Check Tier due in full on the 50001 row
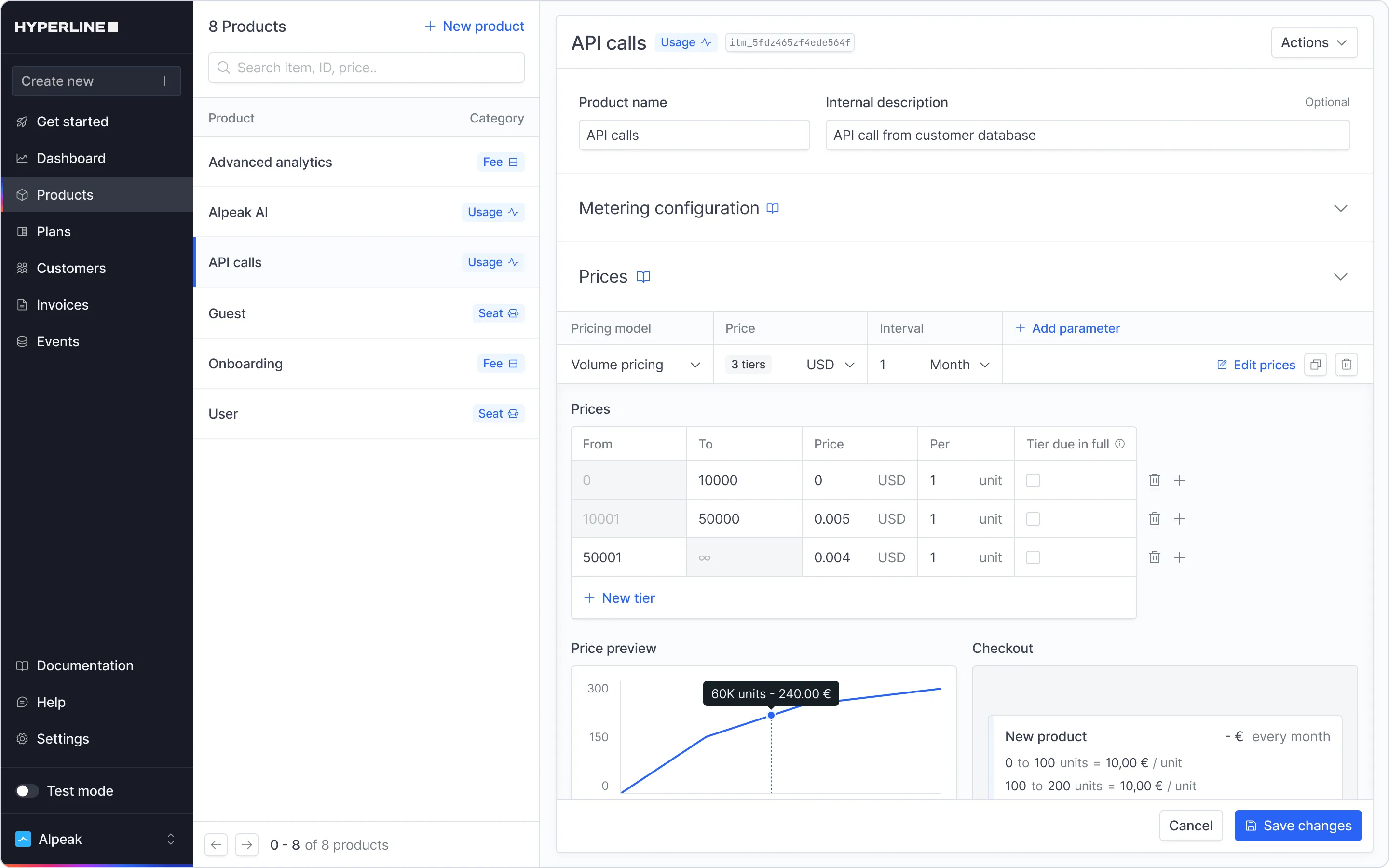This screenshot has height=868, width=1389. coord(1033,557)
